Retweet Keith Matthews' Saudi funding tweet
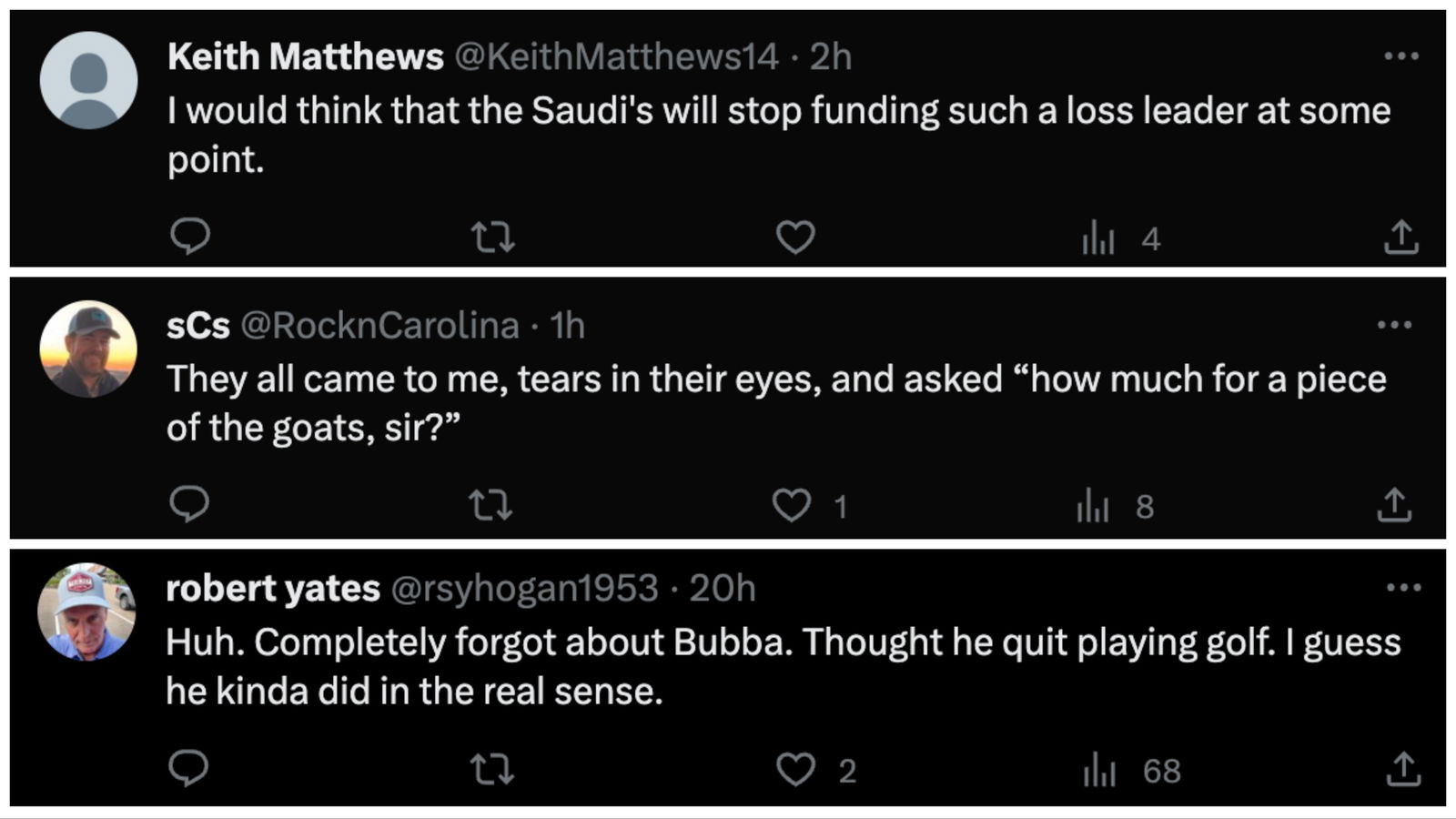Image resolution: width=1456 pixels, height=819 pixels. point(493,238)
